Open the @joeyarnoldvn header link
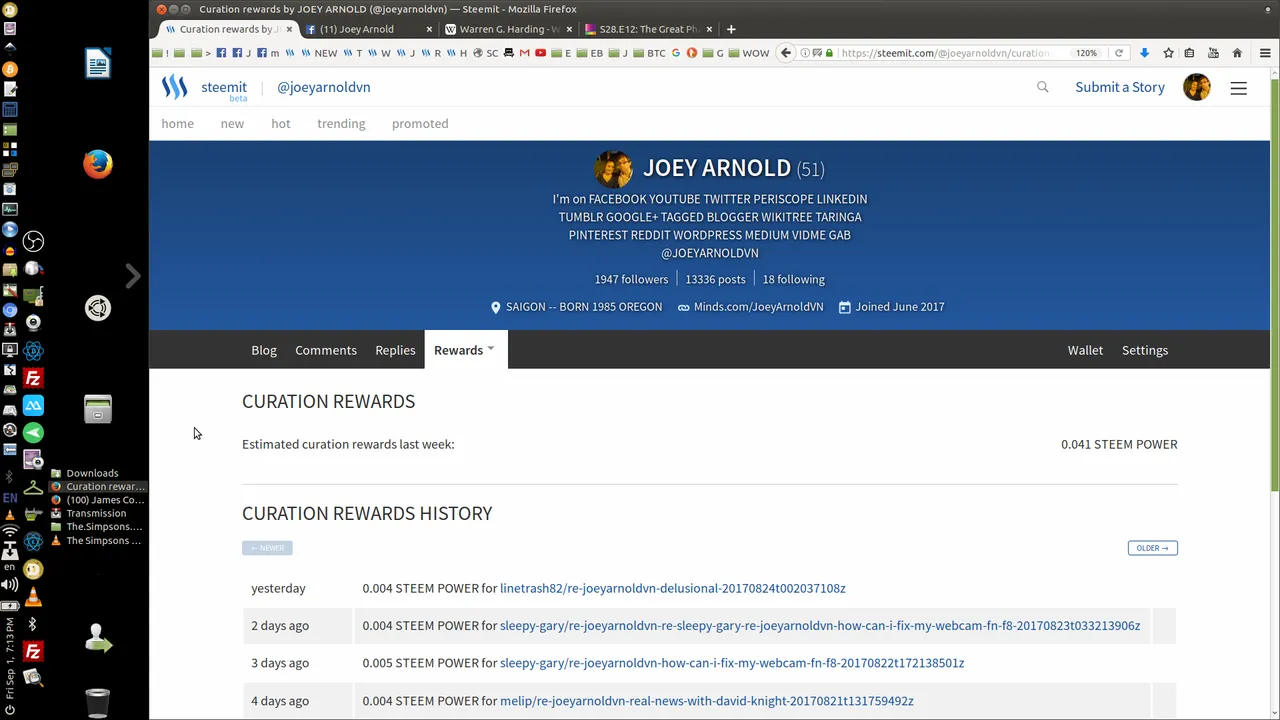Viewport: 1280px width, 720px height. click(323, 87)
